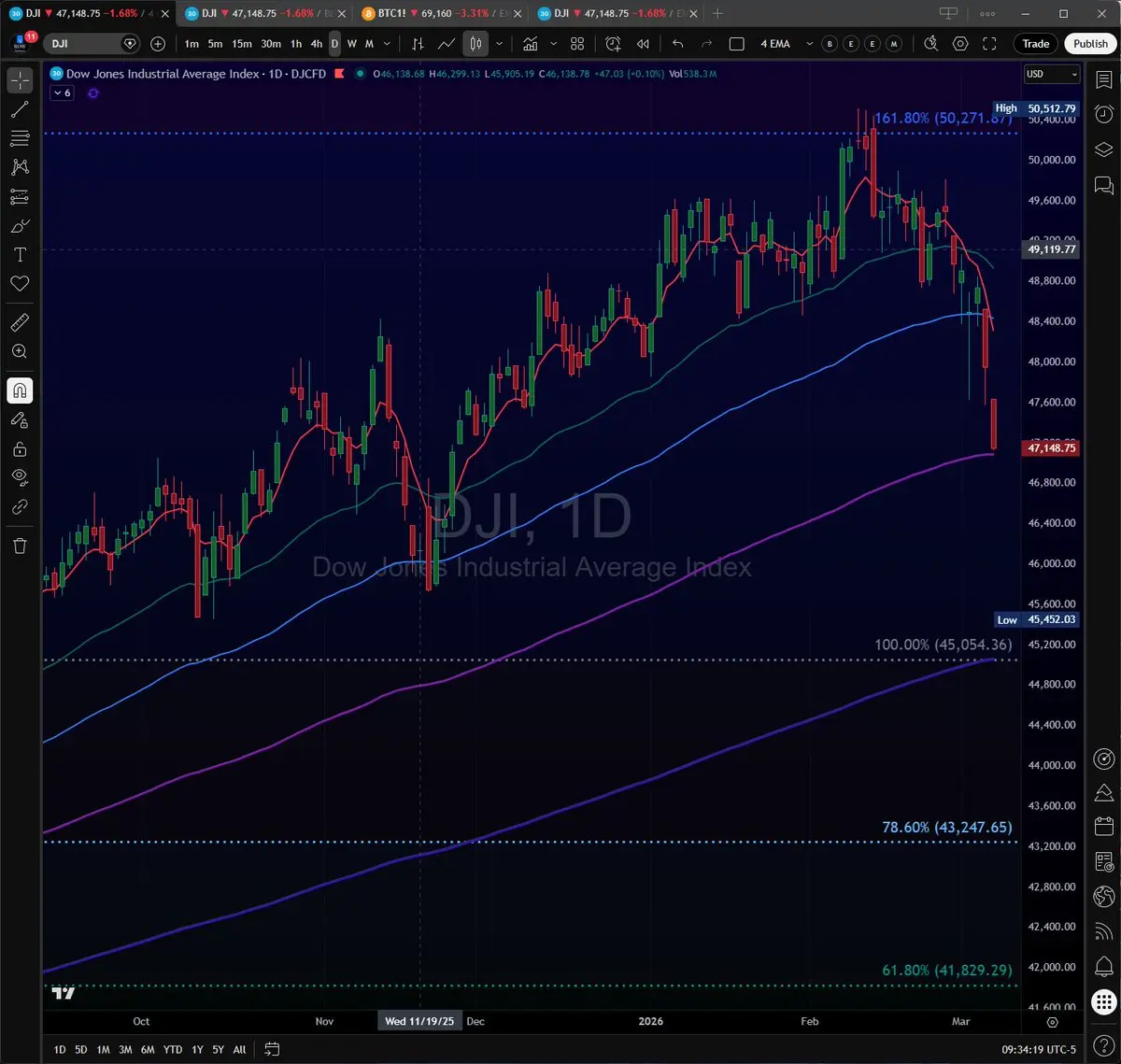Select the W weekly timeframe

[x=352, y=44]
